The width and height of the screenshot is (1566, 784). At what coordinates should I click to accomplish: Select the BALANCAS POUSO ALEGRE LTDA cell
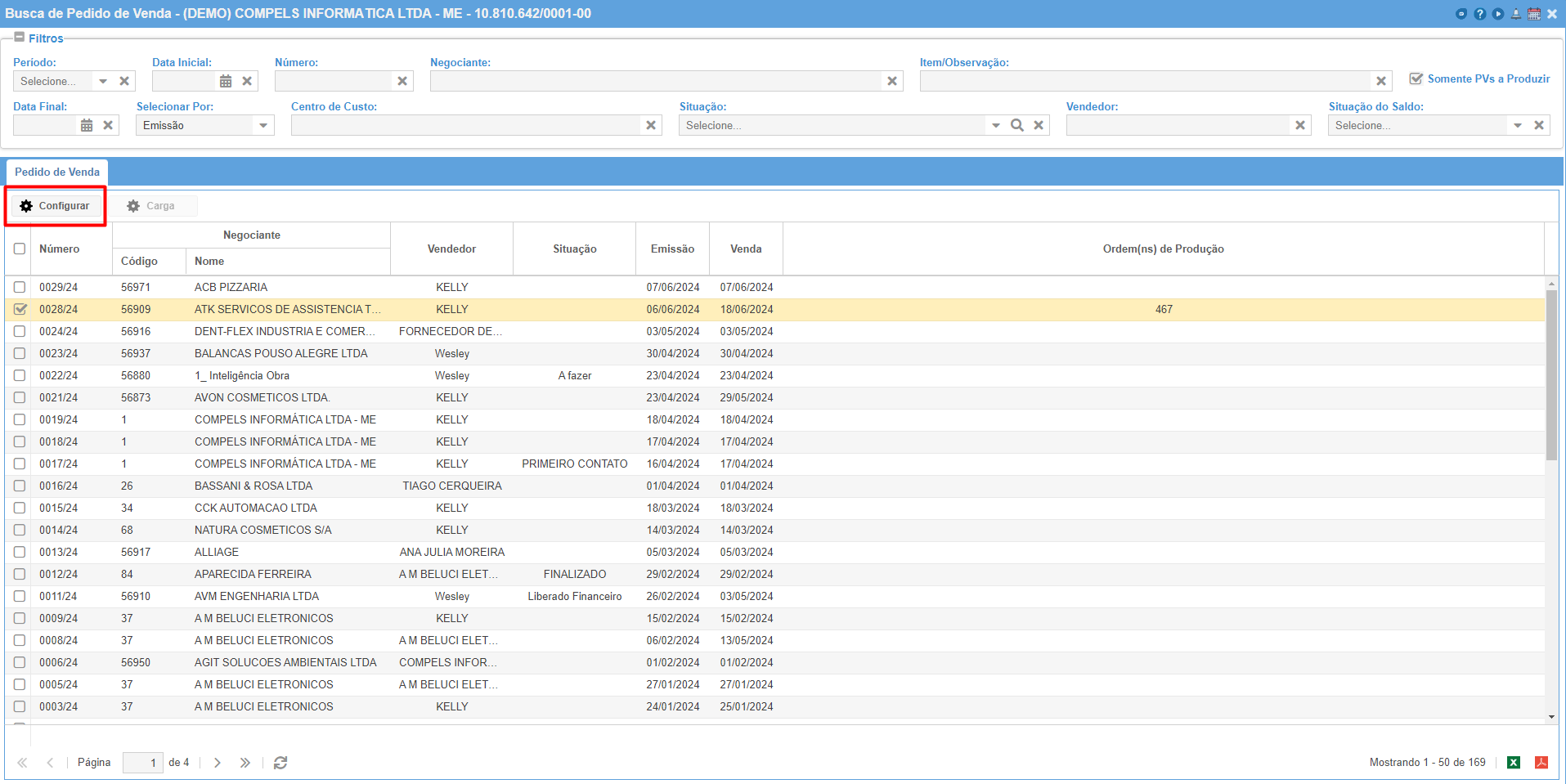[289, 353]
